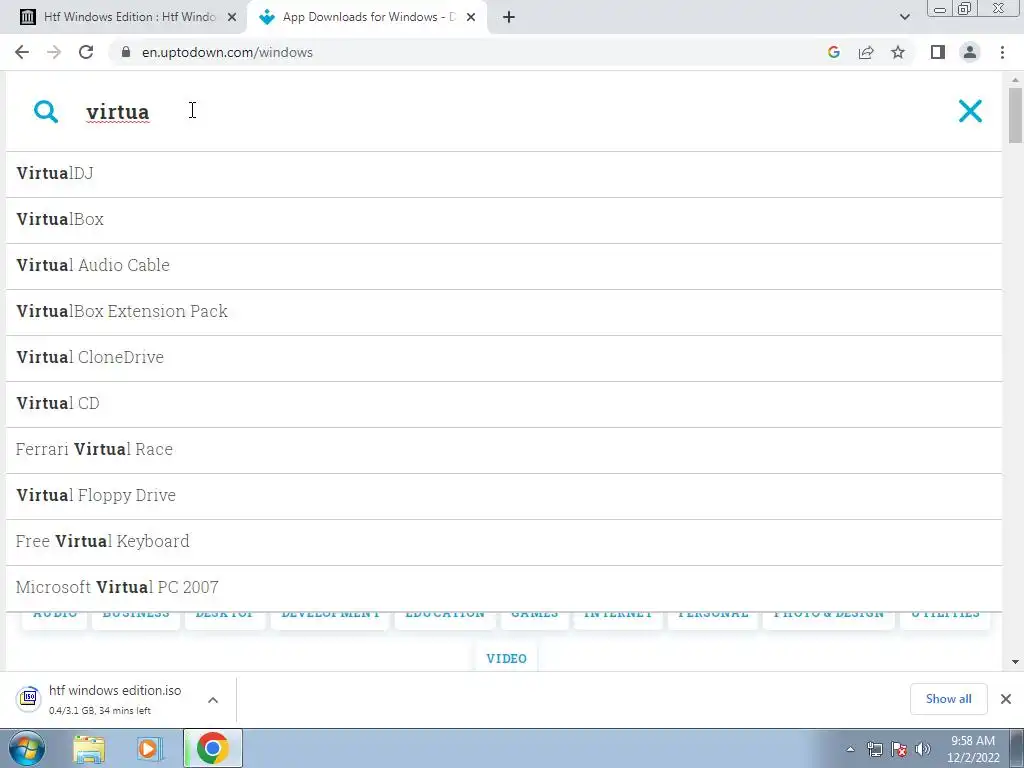The height and width of the screenshot is (768, 1024).
Task: Open Chrome three-dot menu
Action: click(x=1002, y=52)
